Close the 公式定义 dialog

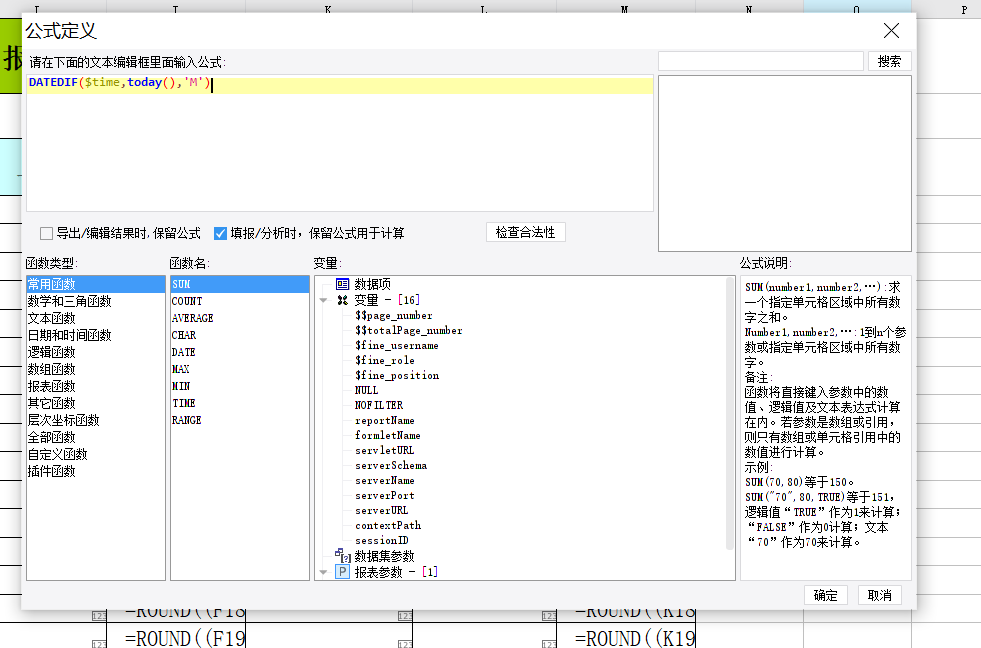pos(891,31)
